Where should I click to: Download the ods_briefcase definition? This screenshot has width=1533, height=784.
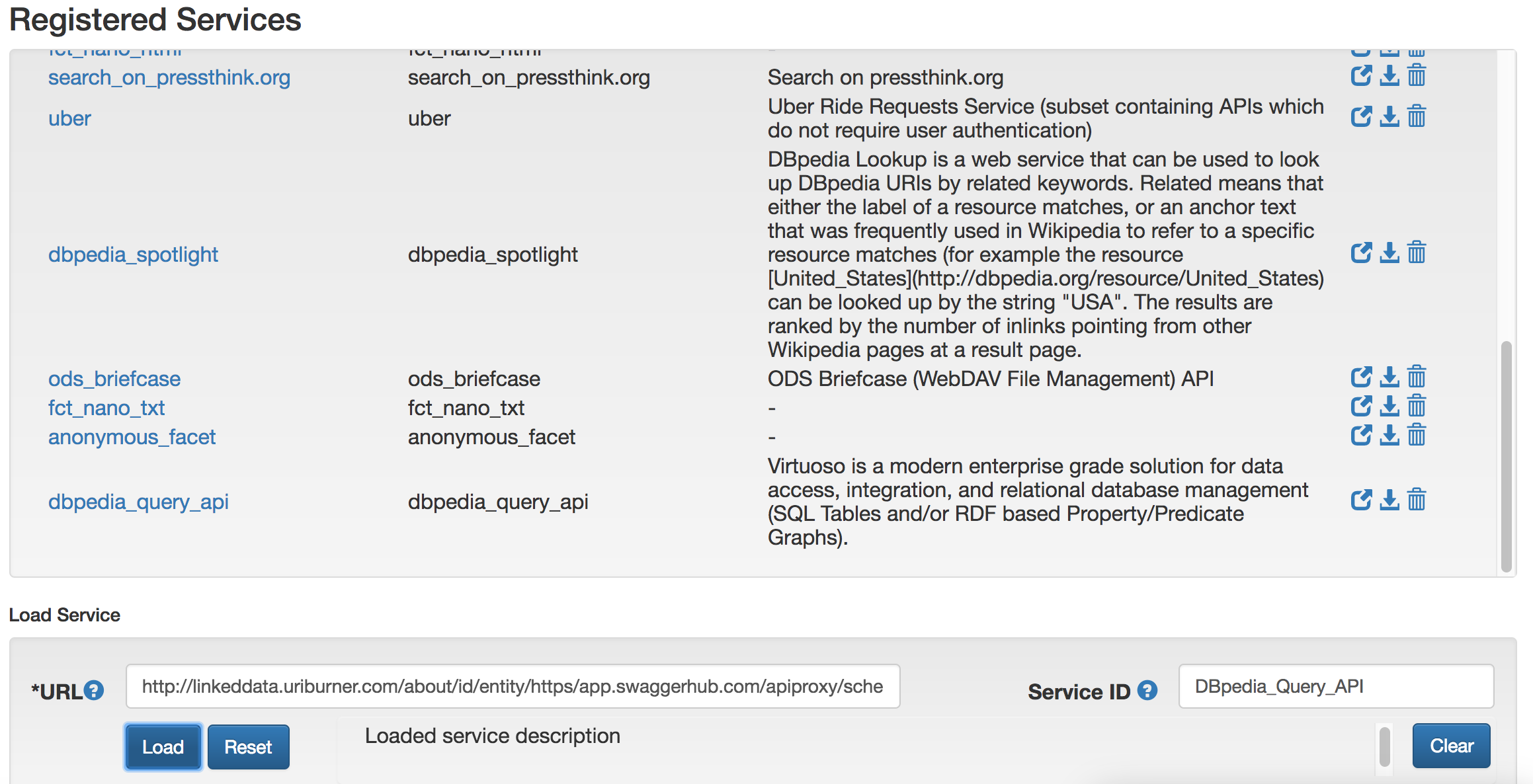pos(1389,377)
